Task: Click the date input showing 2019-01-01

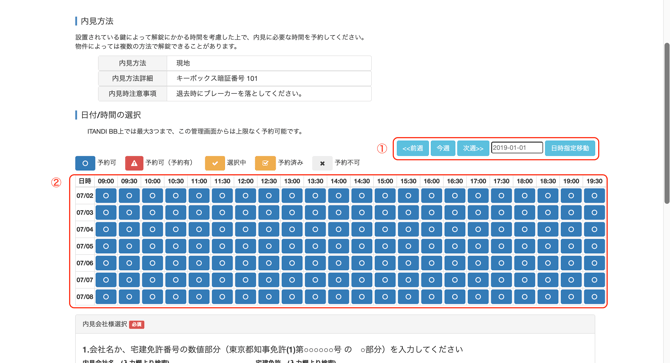Action: (x=517, y=148)
